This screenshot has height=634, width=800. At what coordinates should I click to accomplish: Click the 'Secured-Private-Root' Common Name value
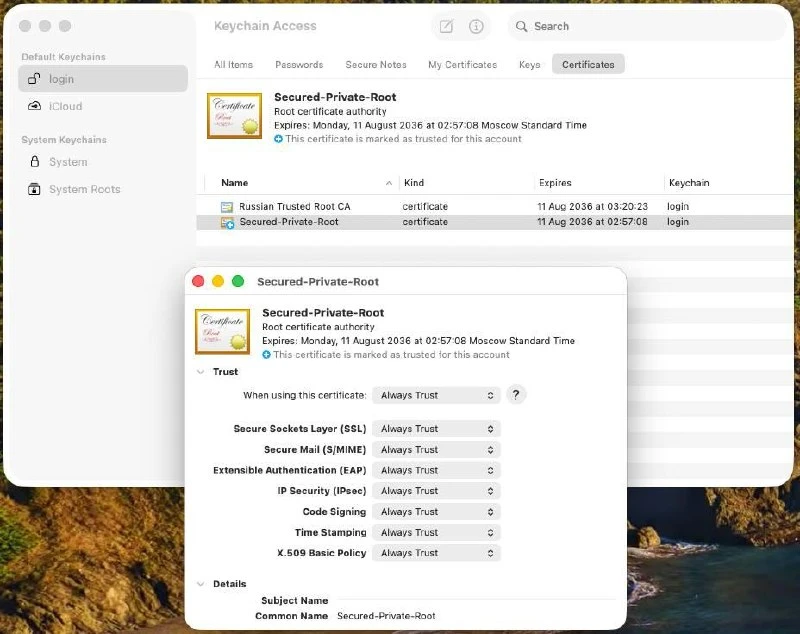(x=386, y=616)
